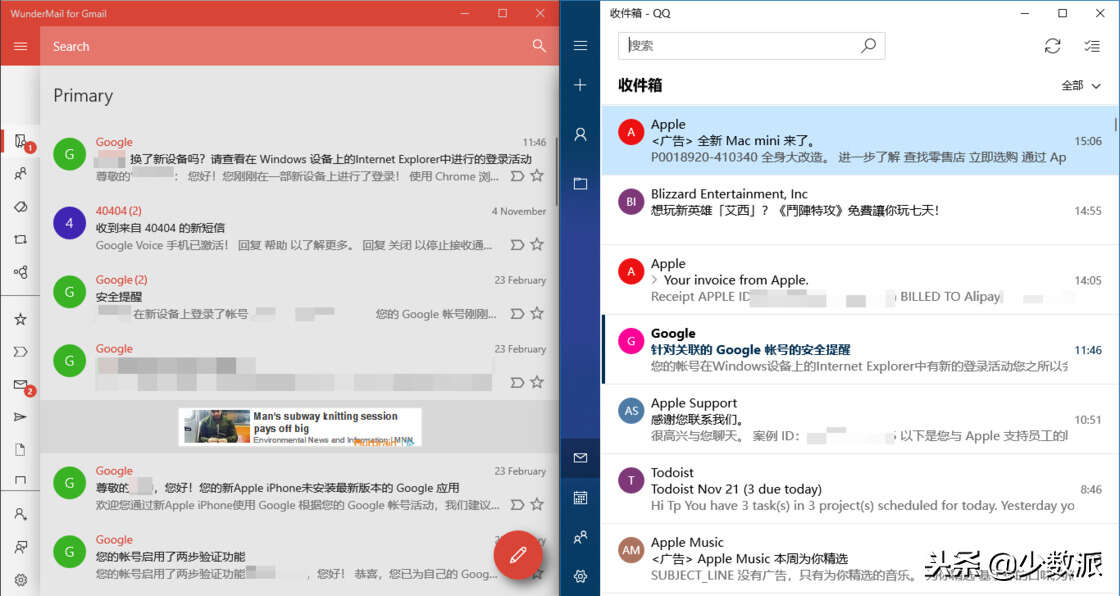Open Primary inbox sidebar icon with badge
The width and height of the screenshot is (1120, 596).
pos(21,141)
